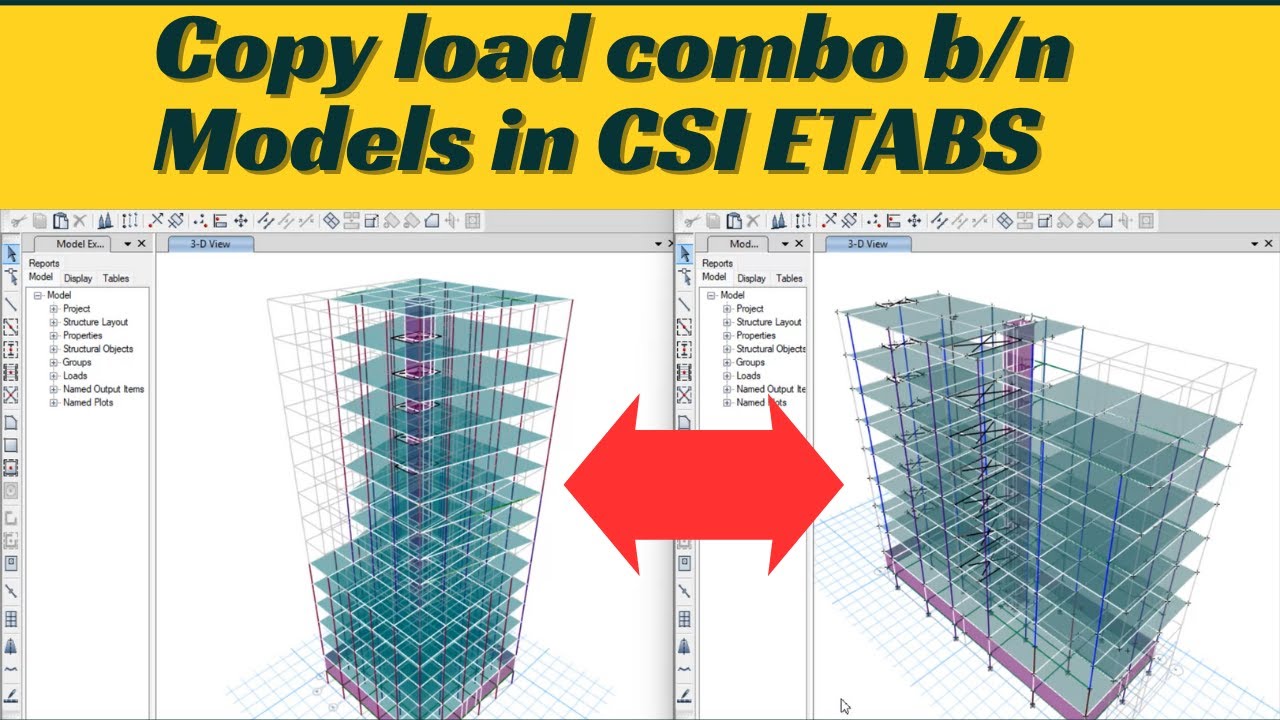Expand the Properties node in left Model Explorer
This screenshot has width=1280, height=720.
point(54,336)
